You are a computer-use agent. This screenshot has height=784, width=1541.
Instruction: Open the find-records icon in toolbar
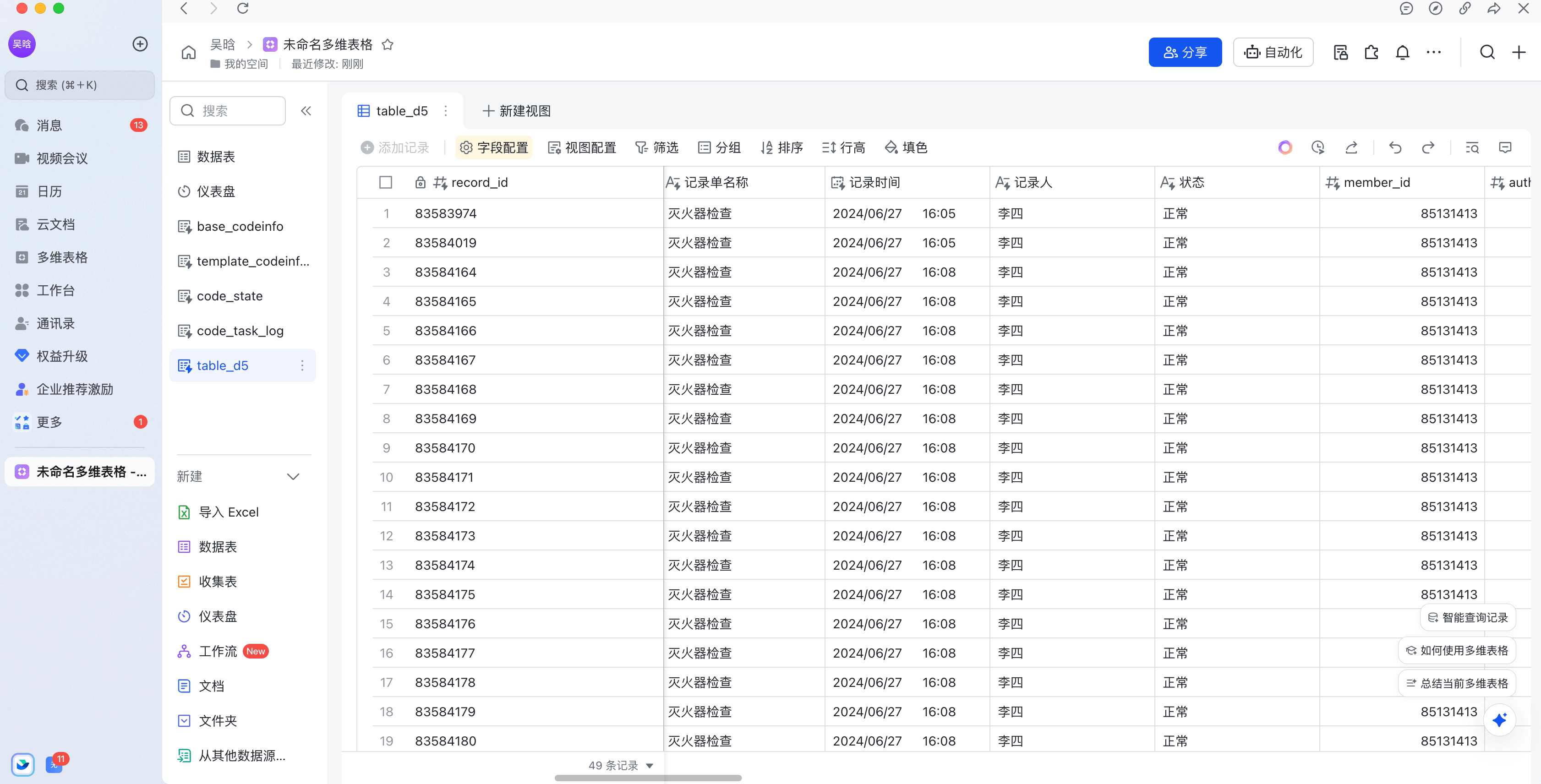(1472, 147)
